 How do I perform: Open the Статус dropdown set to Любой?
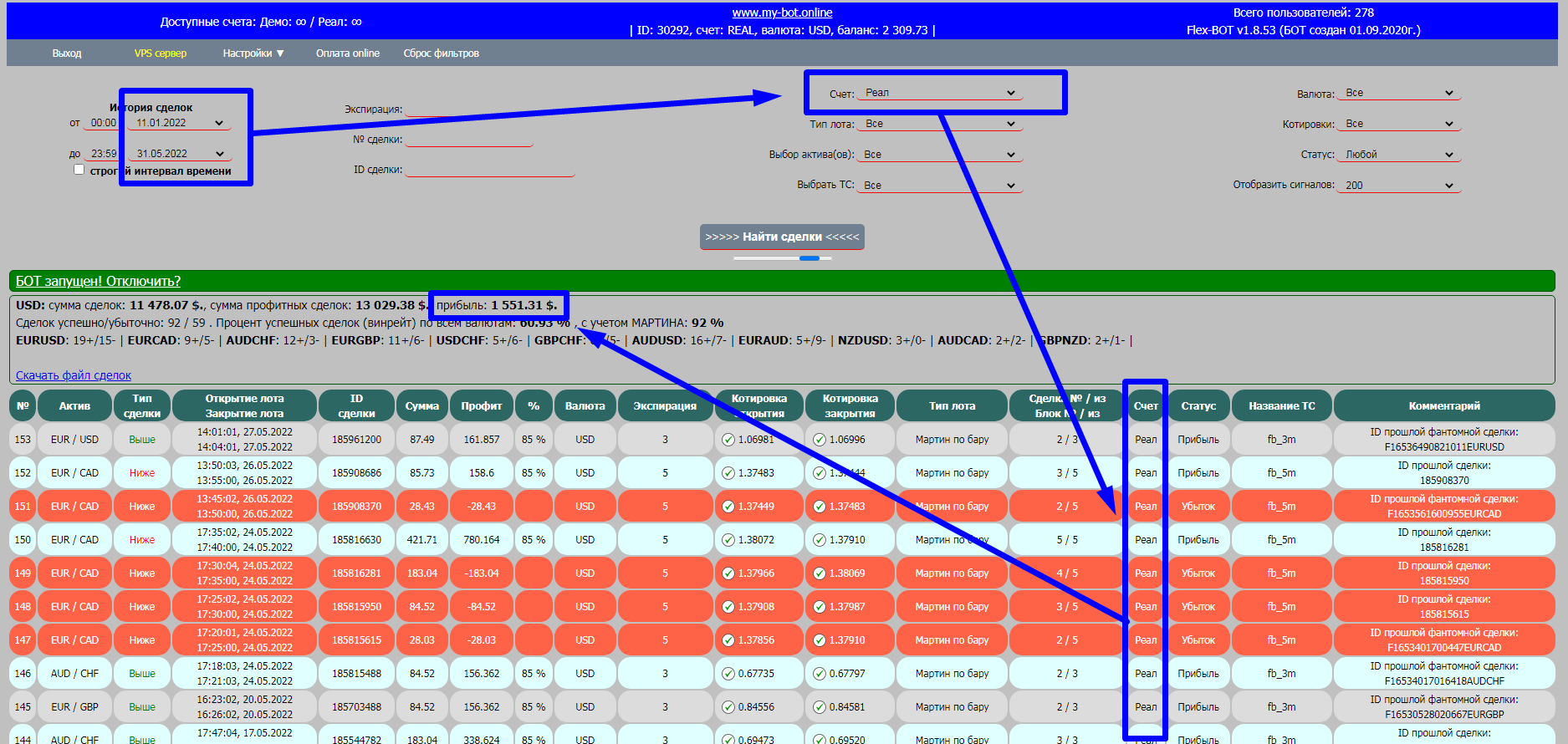coord(1399,155)
